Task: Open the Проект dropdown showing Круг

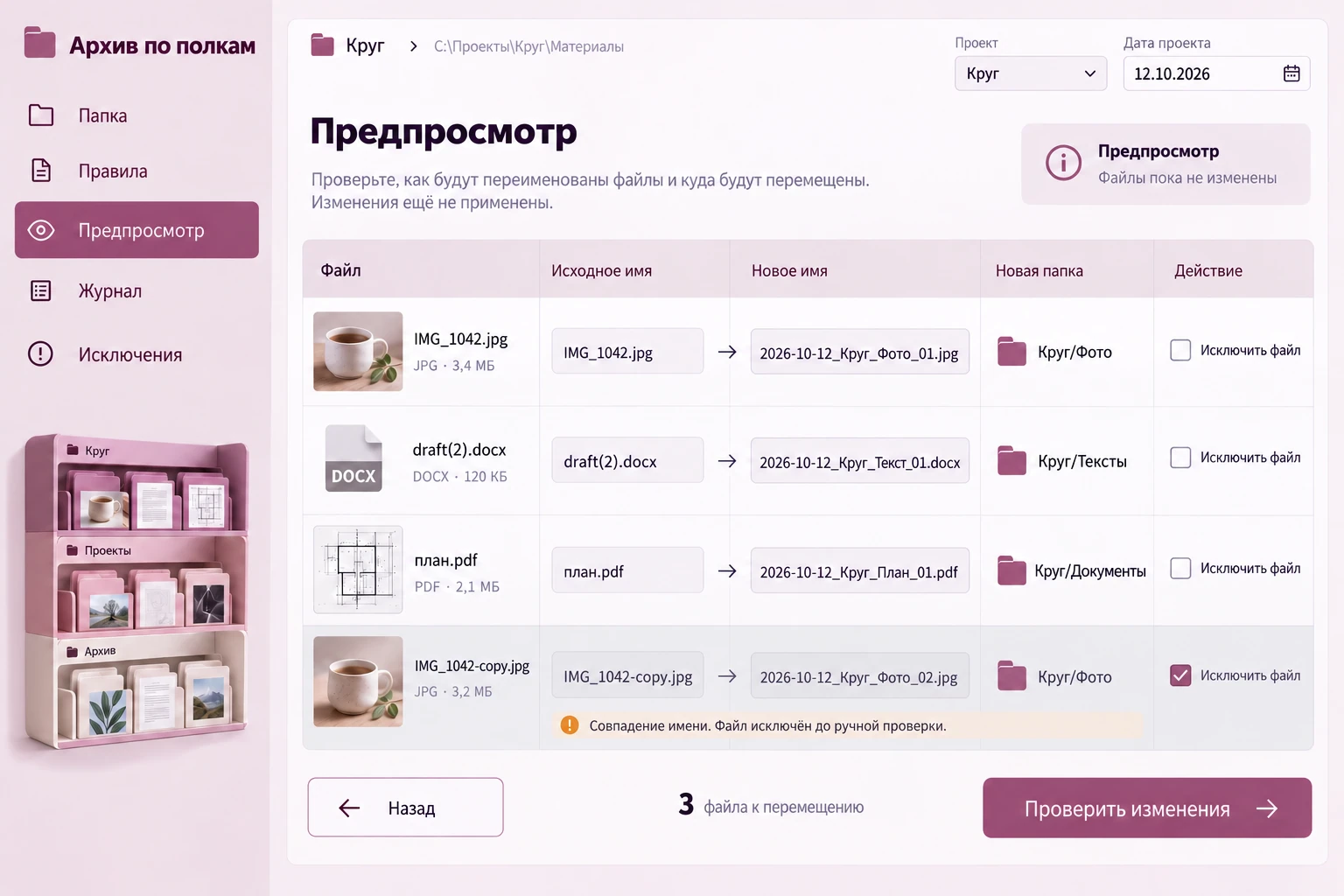Action: point(1031,73)
